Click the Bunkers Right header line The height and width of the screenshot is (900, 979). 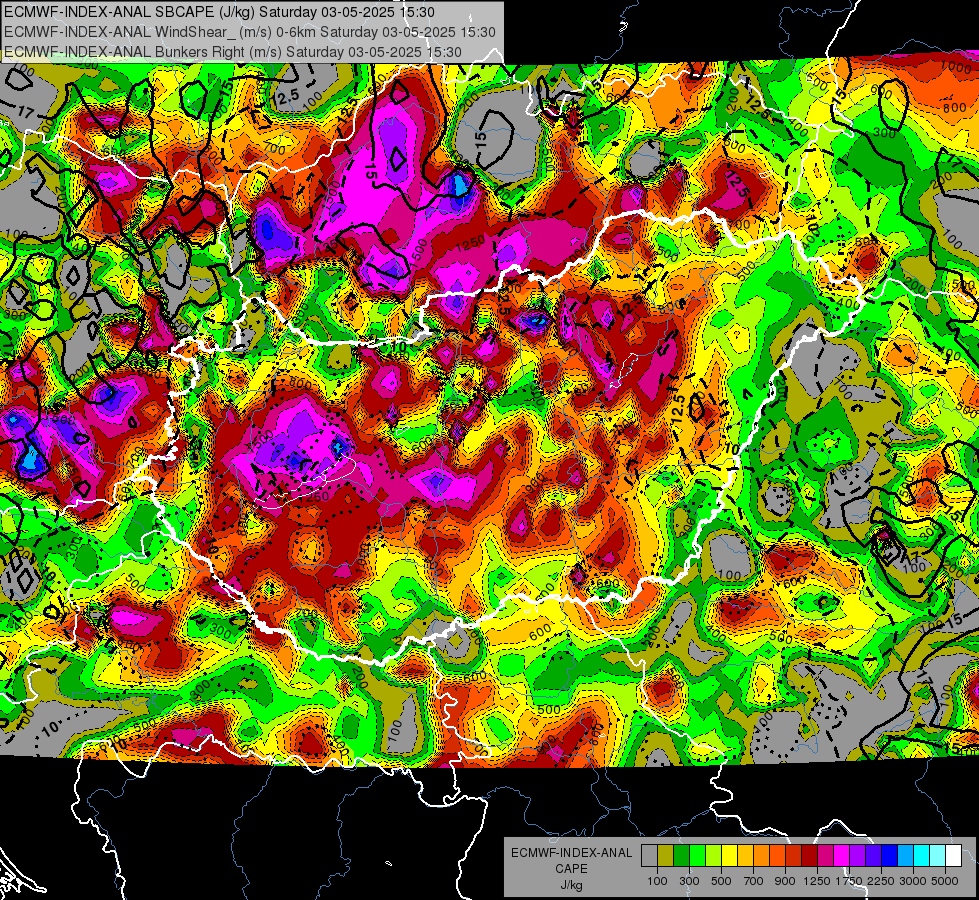(233, 52)
